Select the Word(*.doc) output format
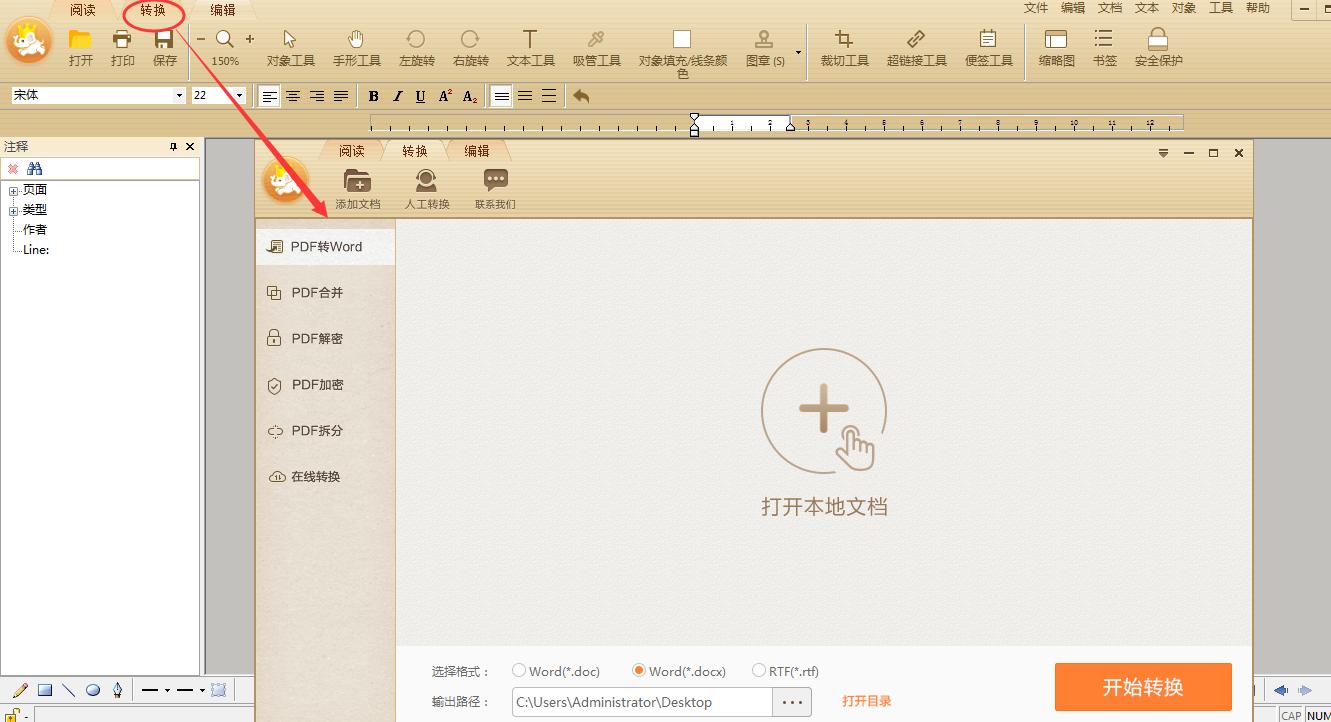The height and width of the screenshot is (722, 1331). click(519, 671)
